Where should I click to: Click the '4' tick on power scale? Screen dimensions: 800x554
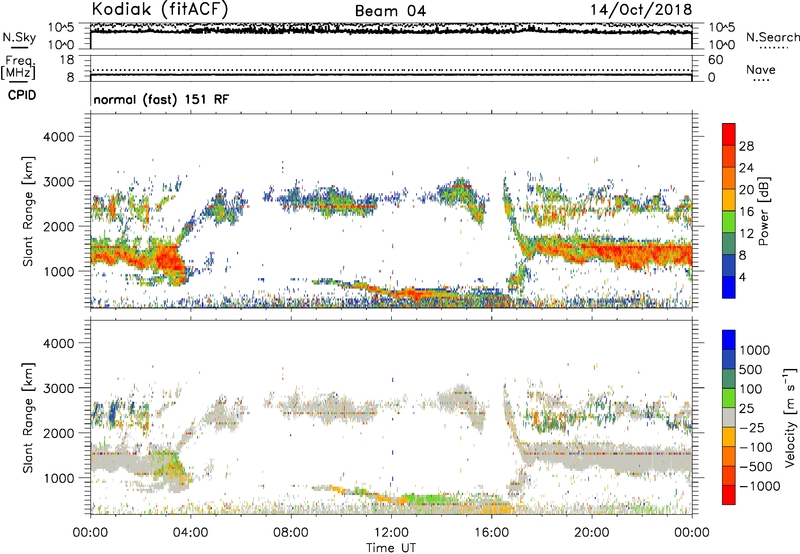[x=742, y=277]
